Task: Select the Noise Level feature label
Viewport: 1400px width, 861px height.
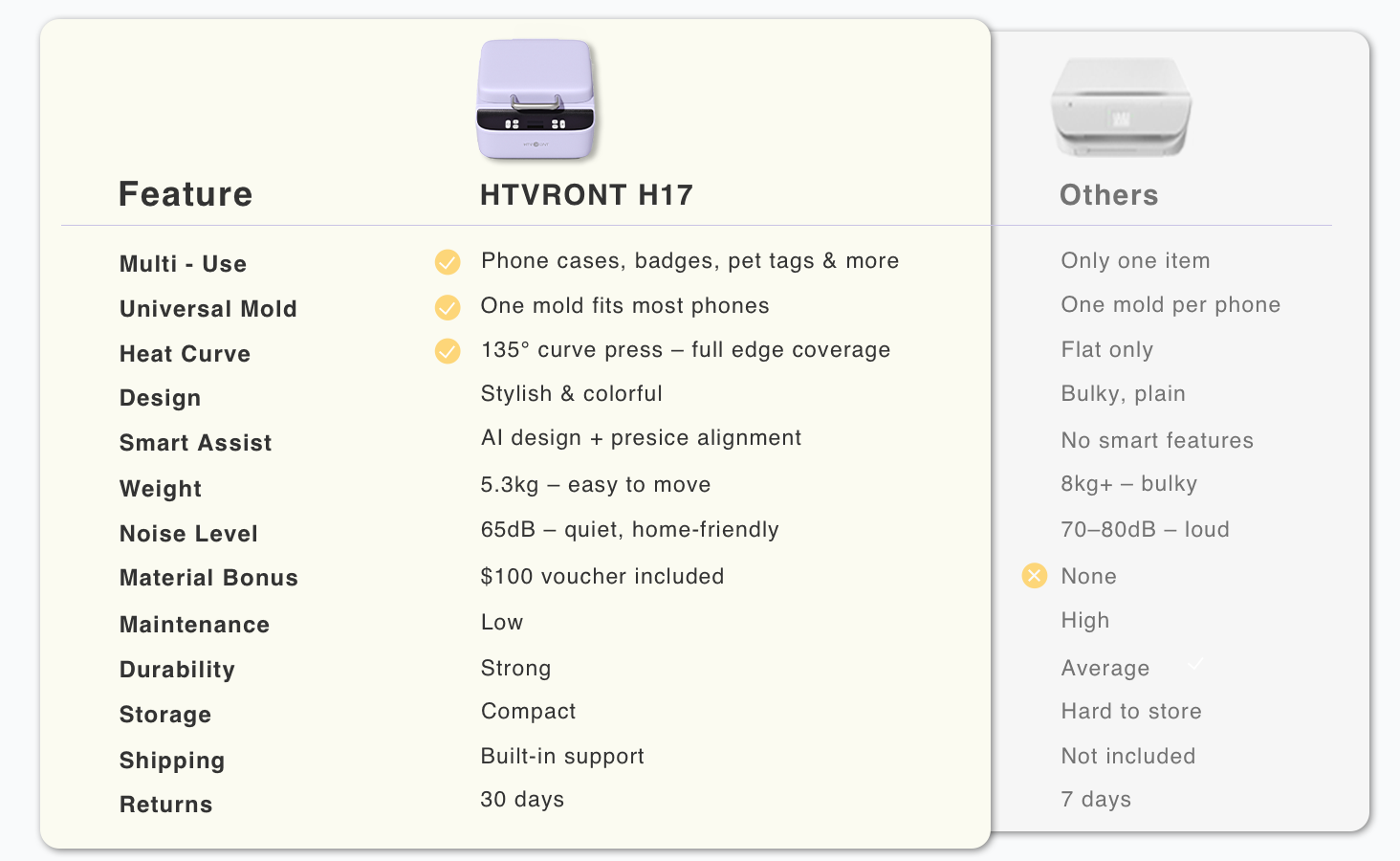Action: click(188, 534)
